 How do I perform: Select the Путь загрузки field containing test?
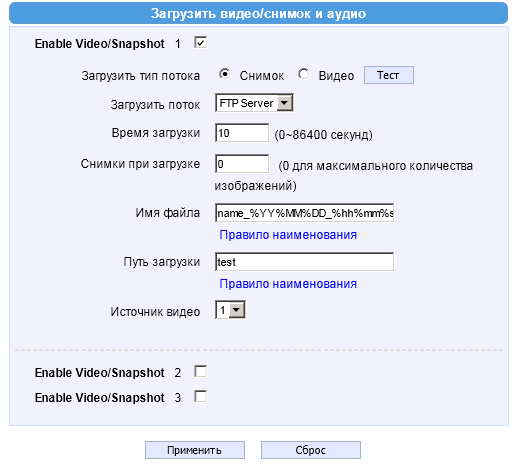tap(304, 262)
